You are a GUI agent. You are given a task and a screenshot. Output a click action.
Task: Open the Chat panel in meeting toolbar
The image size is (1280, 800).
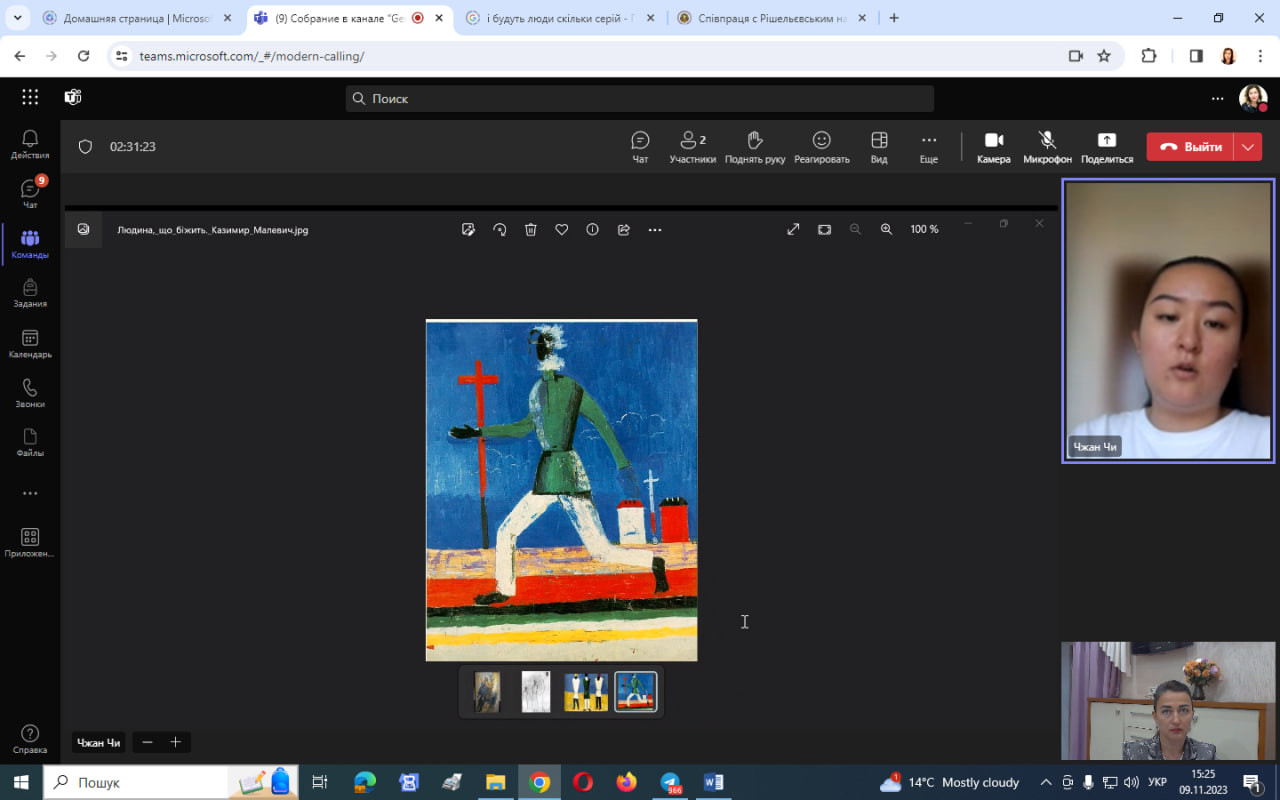[640, 146]
